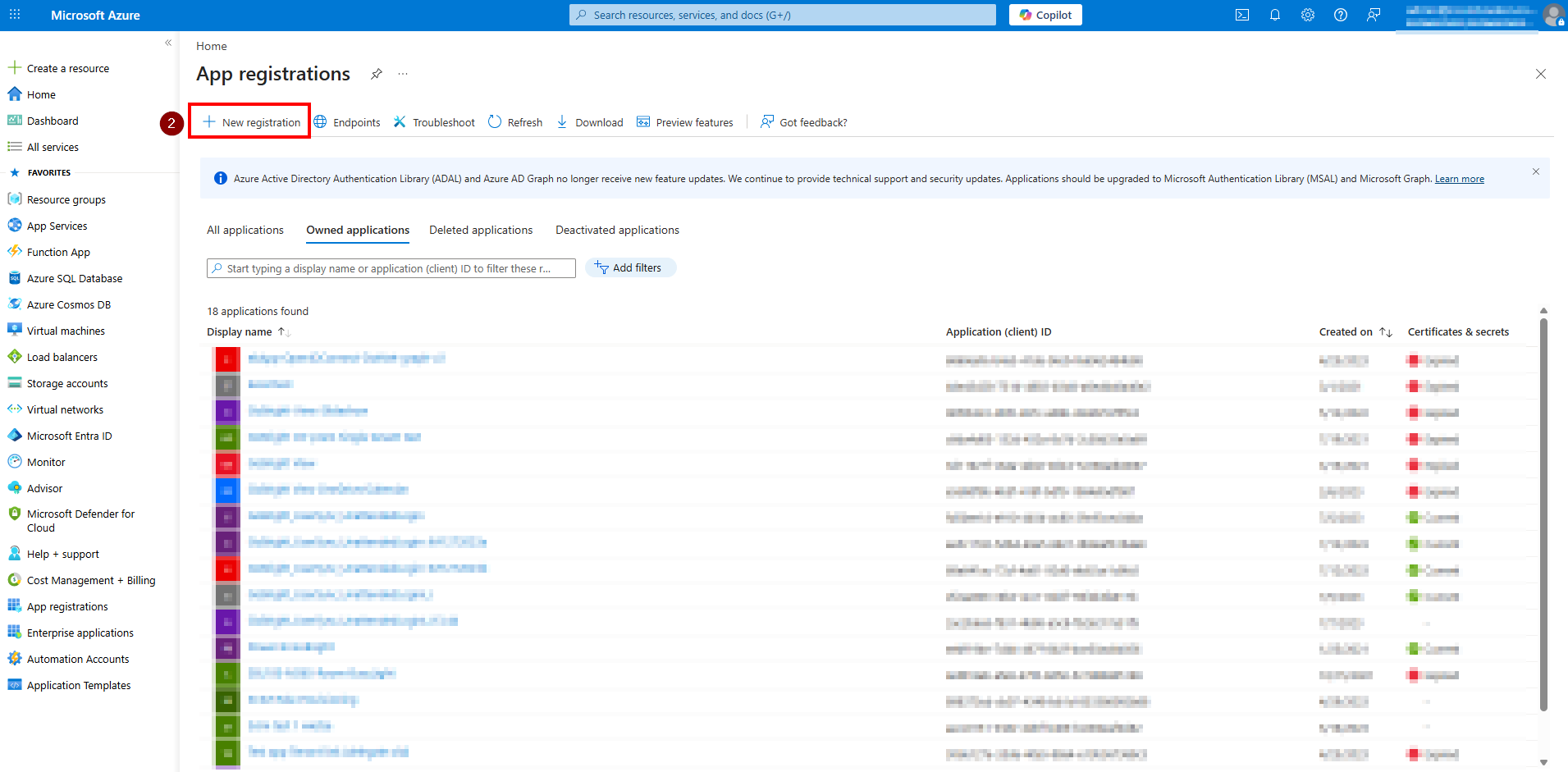Open the ellipsis more options menu
1568x772 pixels.
click(403, 74)
